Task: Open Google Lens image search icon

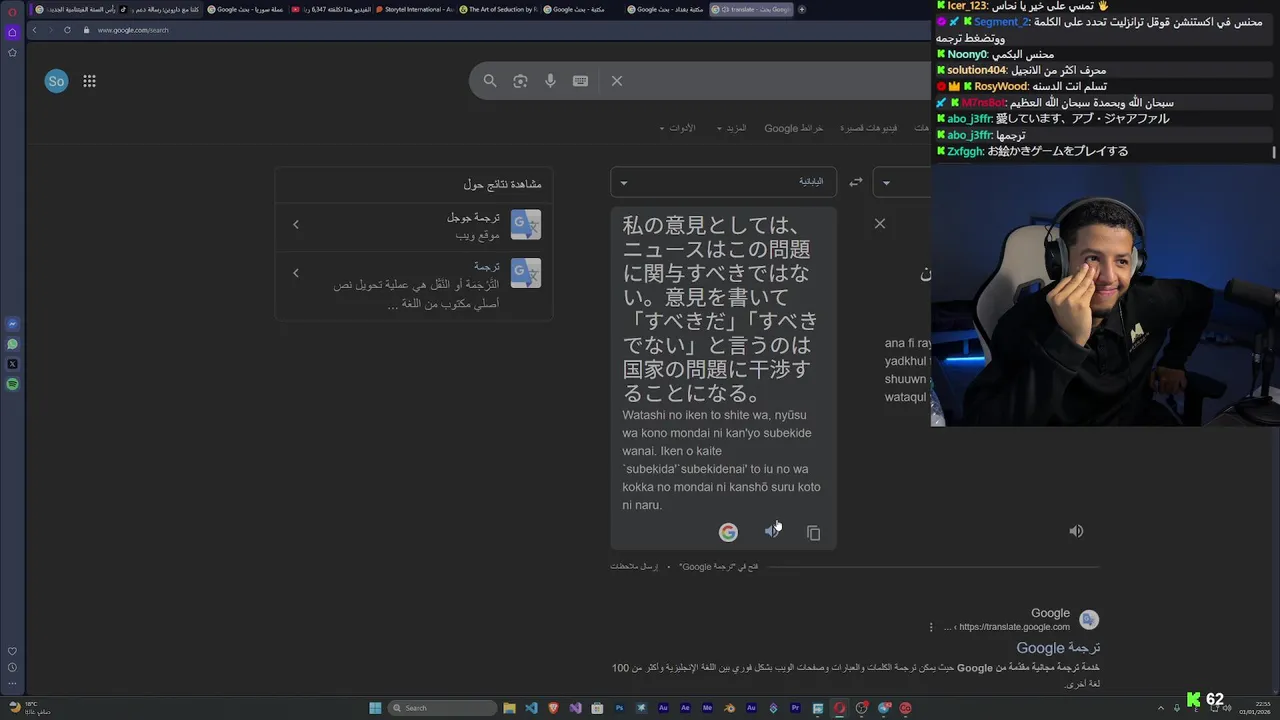Action: 520,81
